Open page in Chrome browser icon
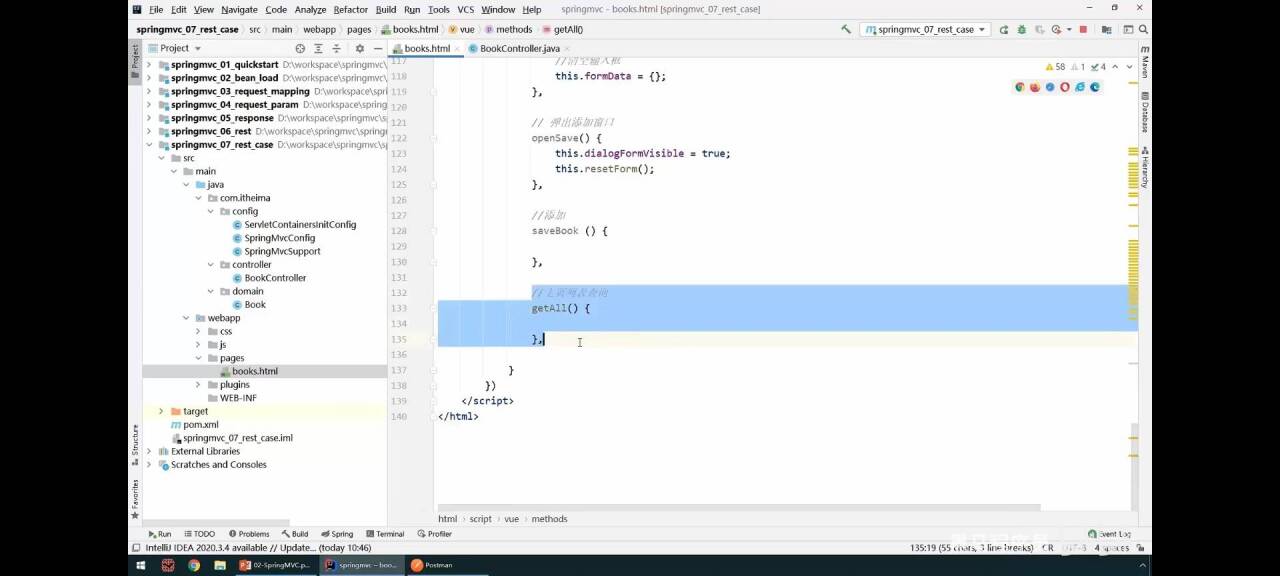The width and height of the screenshot is (1280, 576). click(x=1020, y=87)
